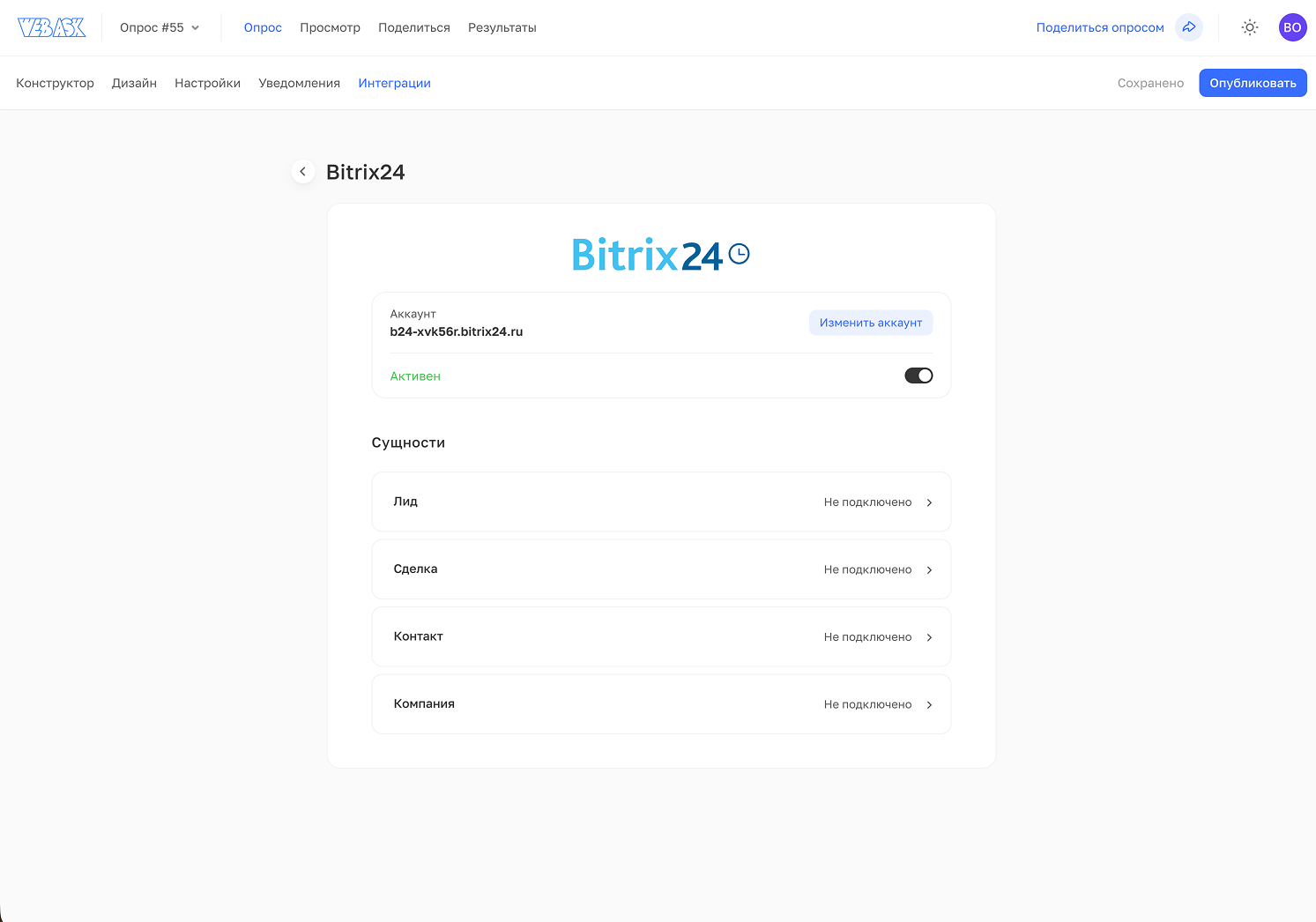Select the Уведомления subtab

pyautogui.click(x=299, y=83)
